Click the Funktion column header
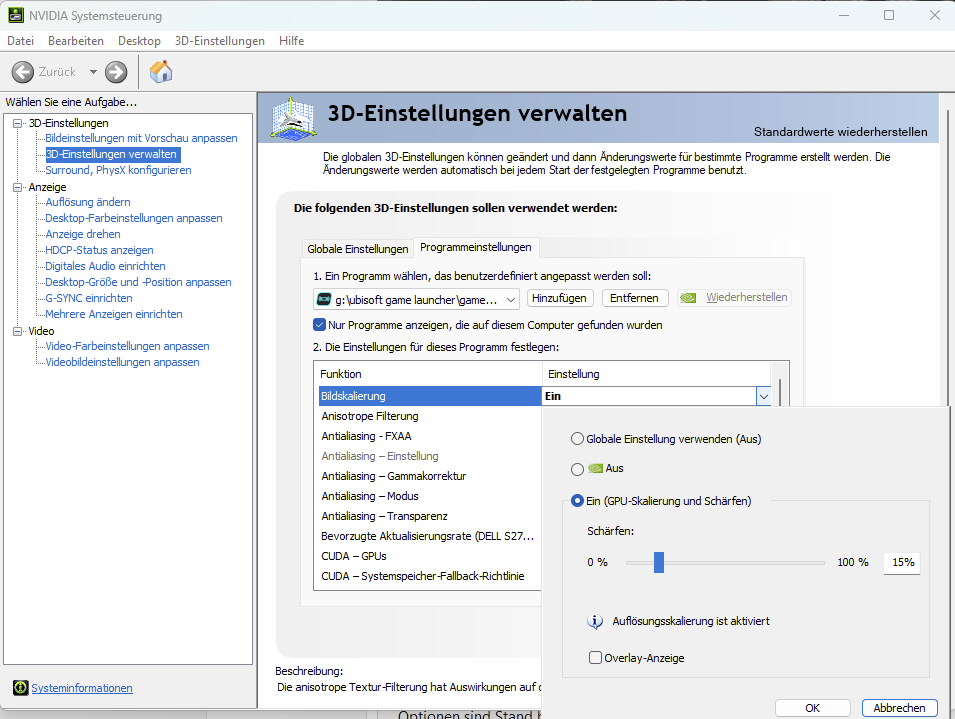This screenshot has width=955, height=719. click(428, 374)
